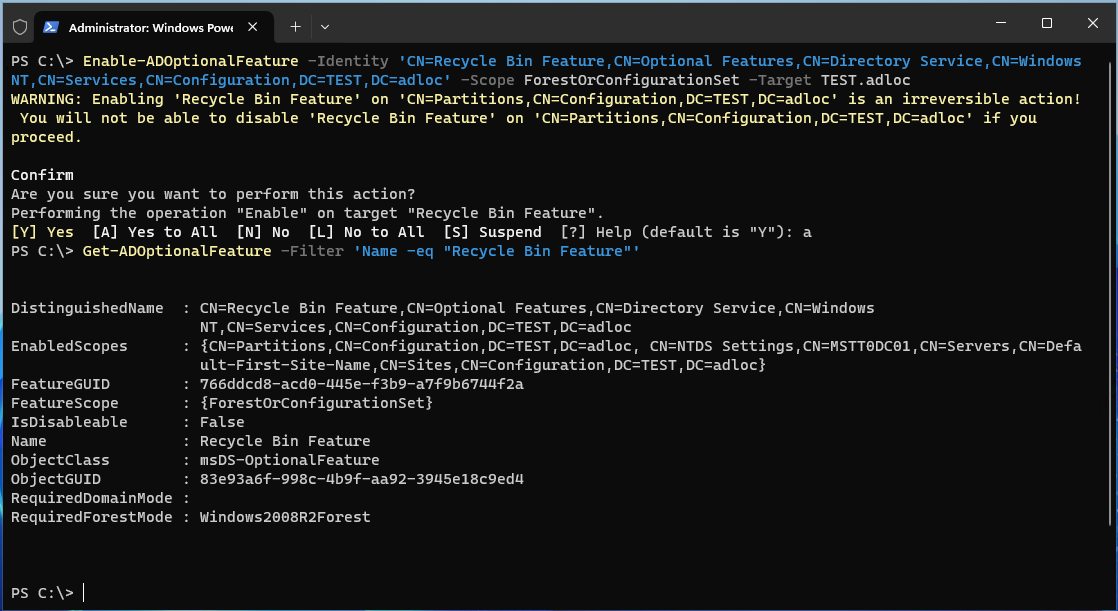Click the IsDisableable False value
The height and width of the screenshot is (611, 1118).
[x=222, y=422]
